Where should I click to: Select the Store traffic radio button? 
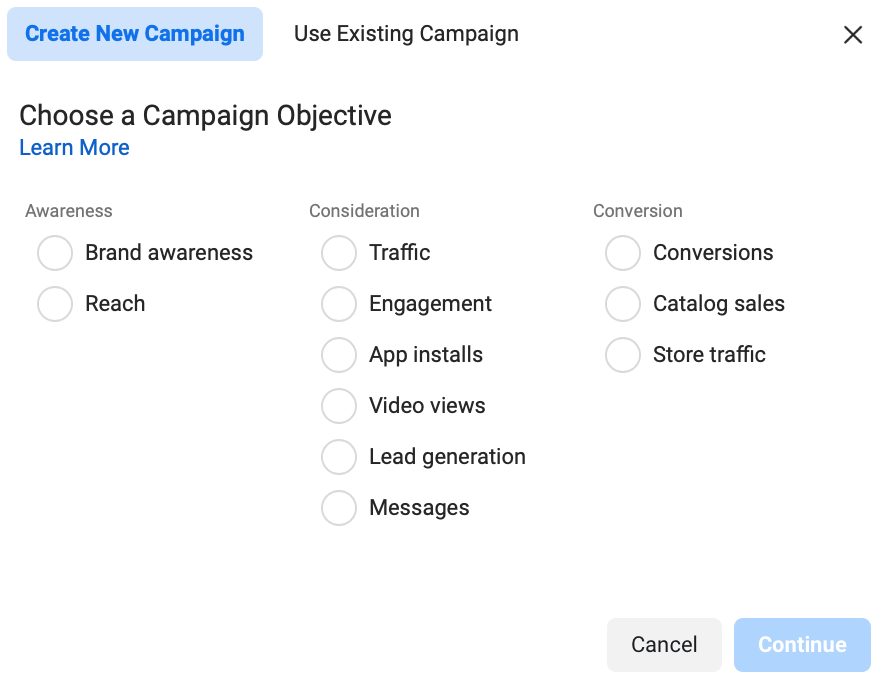click(623, 355)
